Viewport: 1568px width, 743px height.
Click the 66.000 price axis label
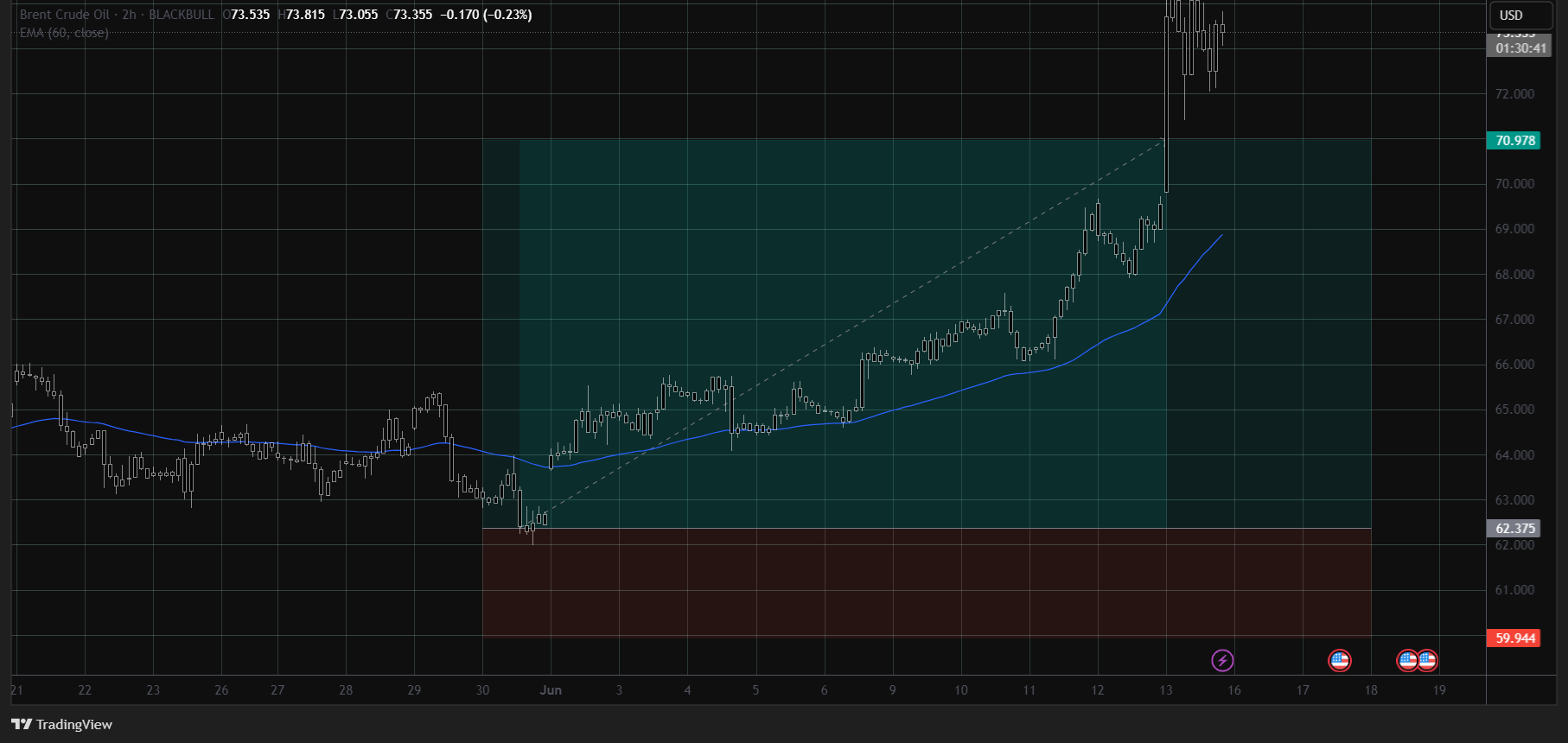click(1514, 365)
